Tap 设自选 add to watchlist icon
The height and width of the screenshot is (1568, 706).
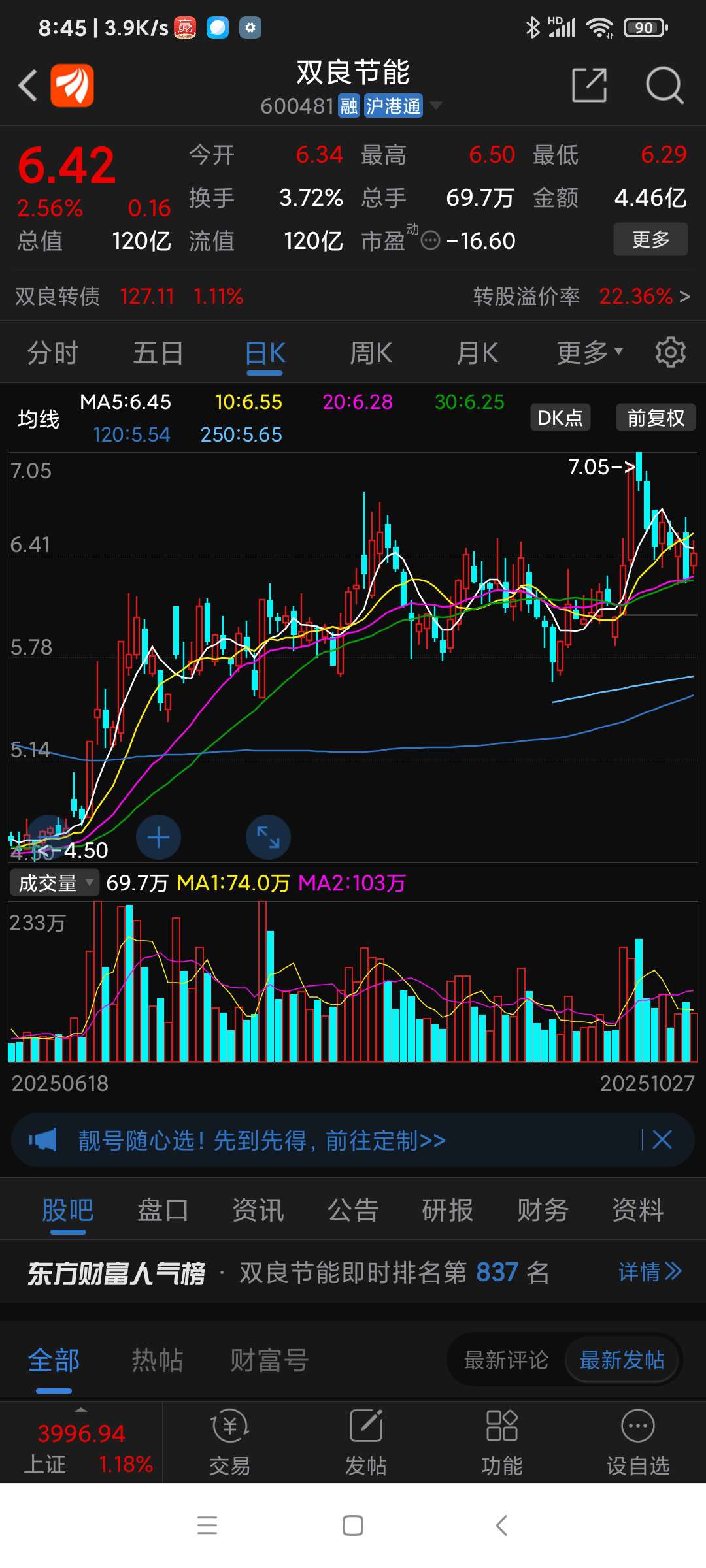pyautogui.click(x=638, y=1442)
